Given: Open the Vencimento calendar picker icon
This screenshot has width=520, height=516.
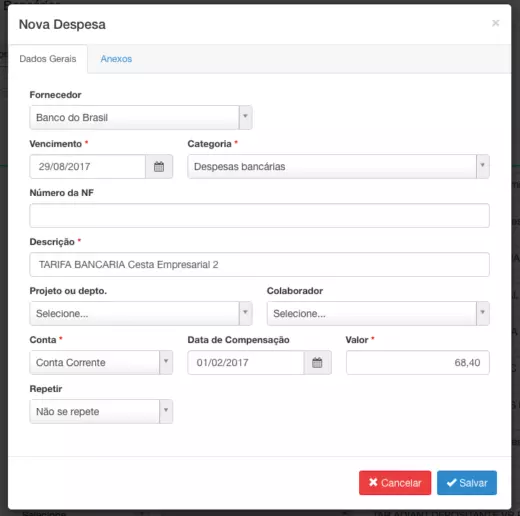Looking at the screenshot, I should [x=159, y=166].
